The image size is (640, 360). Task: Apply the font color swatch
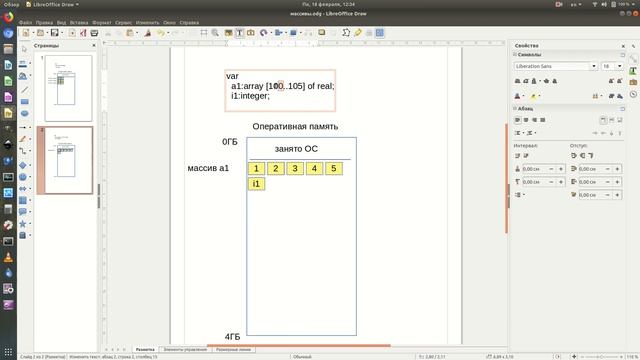click(x=517, y=96)
